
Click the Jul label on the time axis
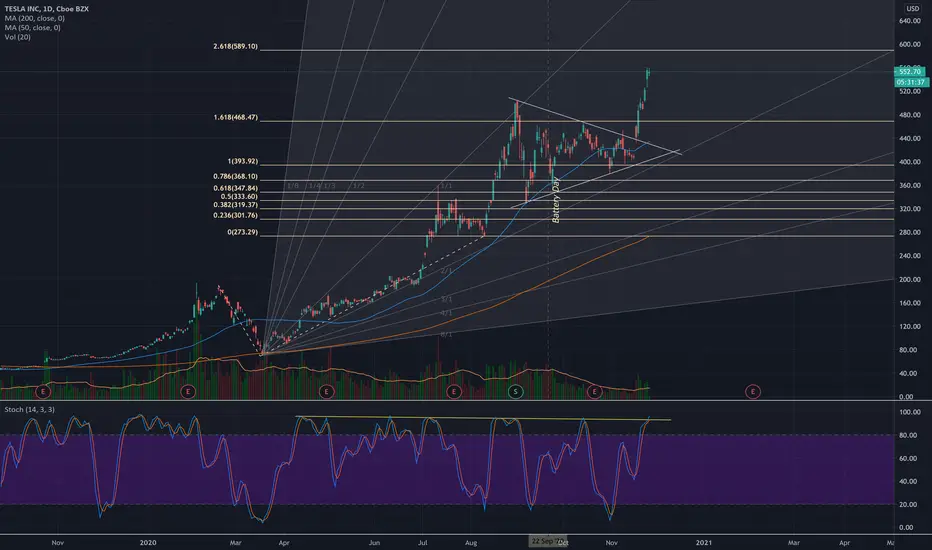point(423,543)
